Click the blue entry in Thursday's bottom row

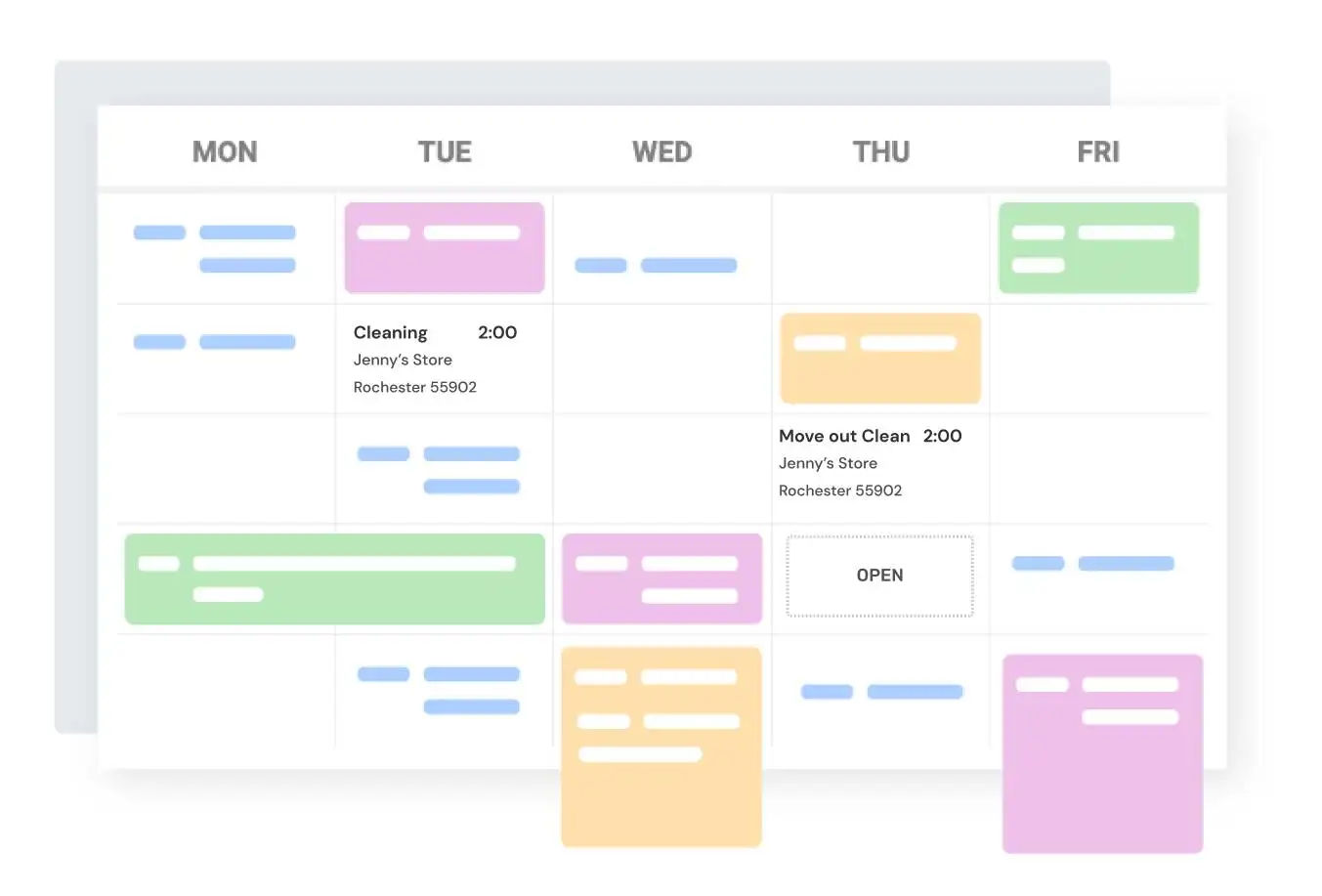(882, 692)
